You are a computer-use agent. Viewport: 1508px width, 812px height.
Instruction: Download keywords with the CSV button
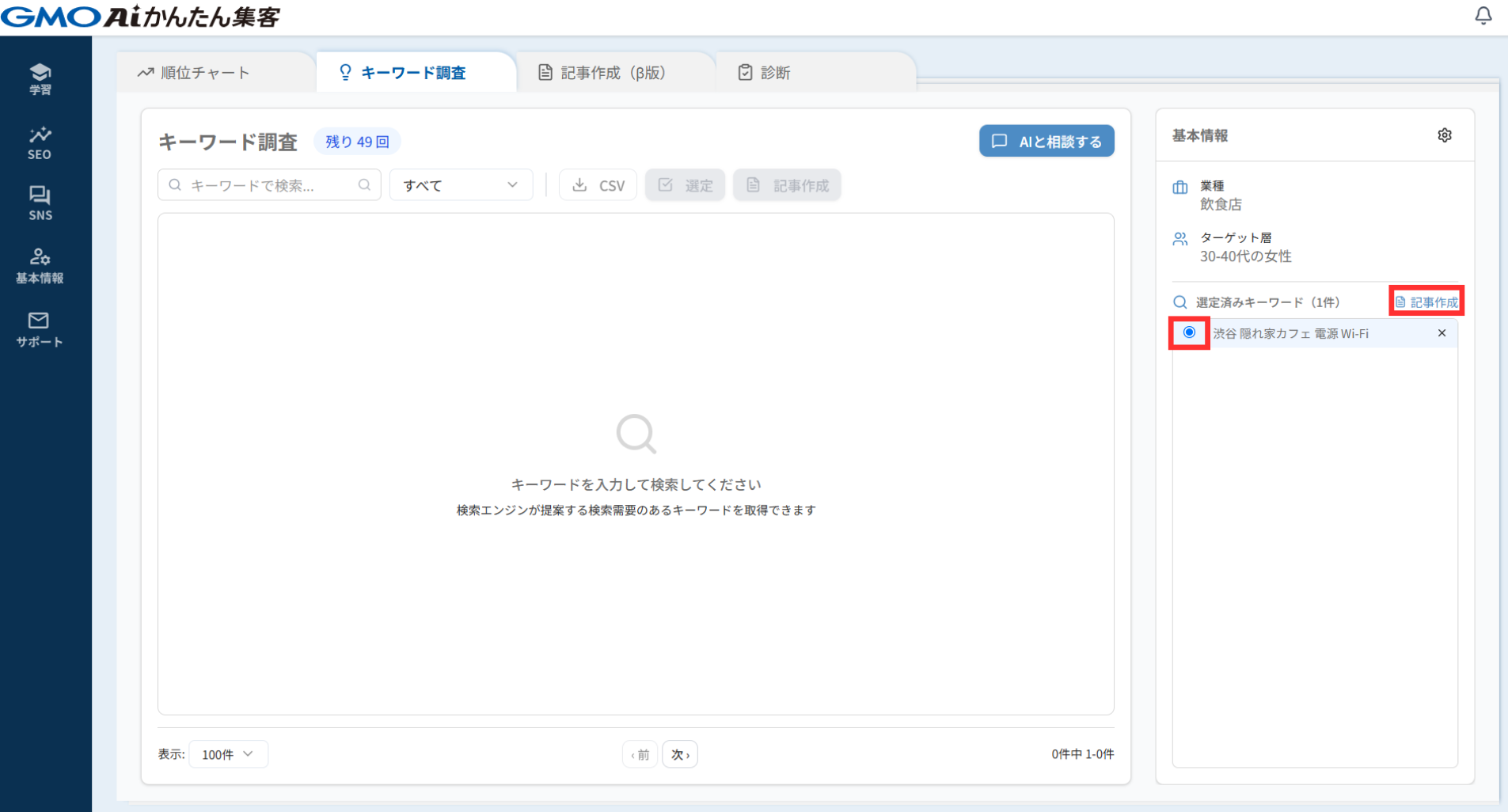(x=598, y=185)
